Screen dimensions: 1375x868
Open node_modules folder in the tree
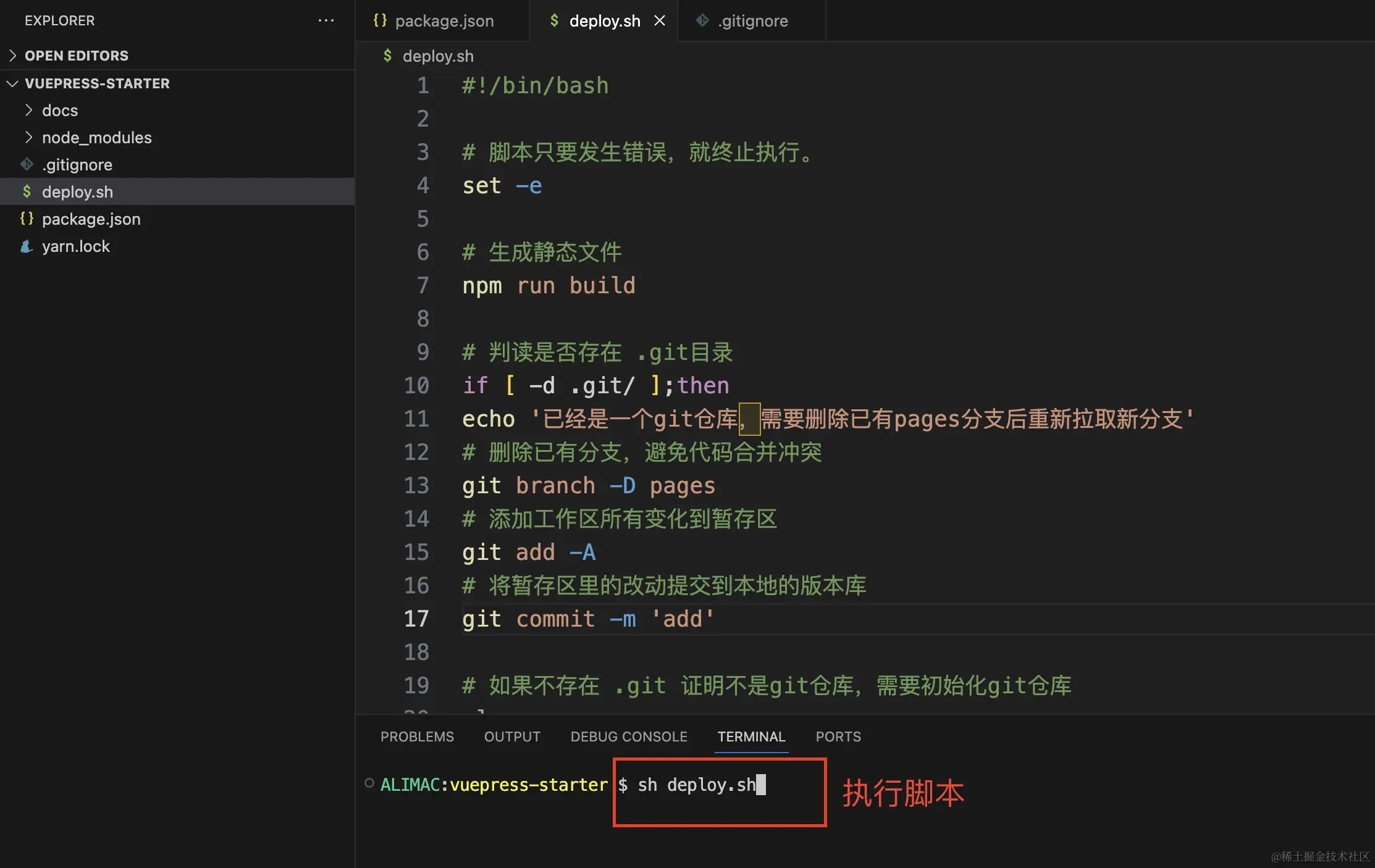pos(96,138)
